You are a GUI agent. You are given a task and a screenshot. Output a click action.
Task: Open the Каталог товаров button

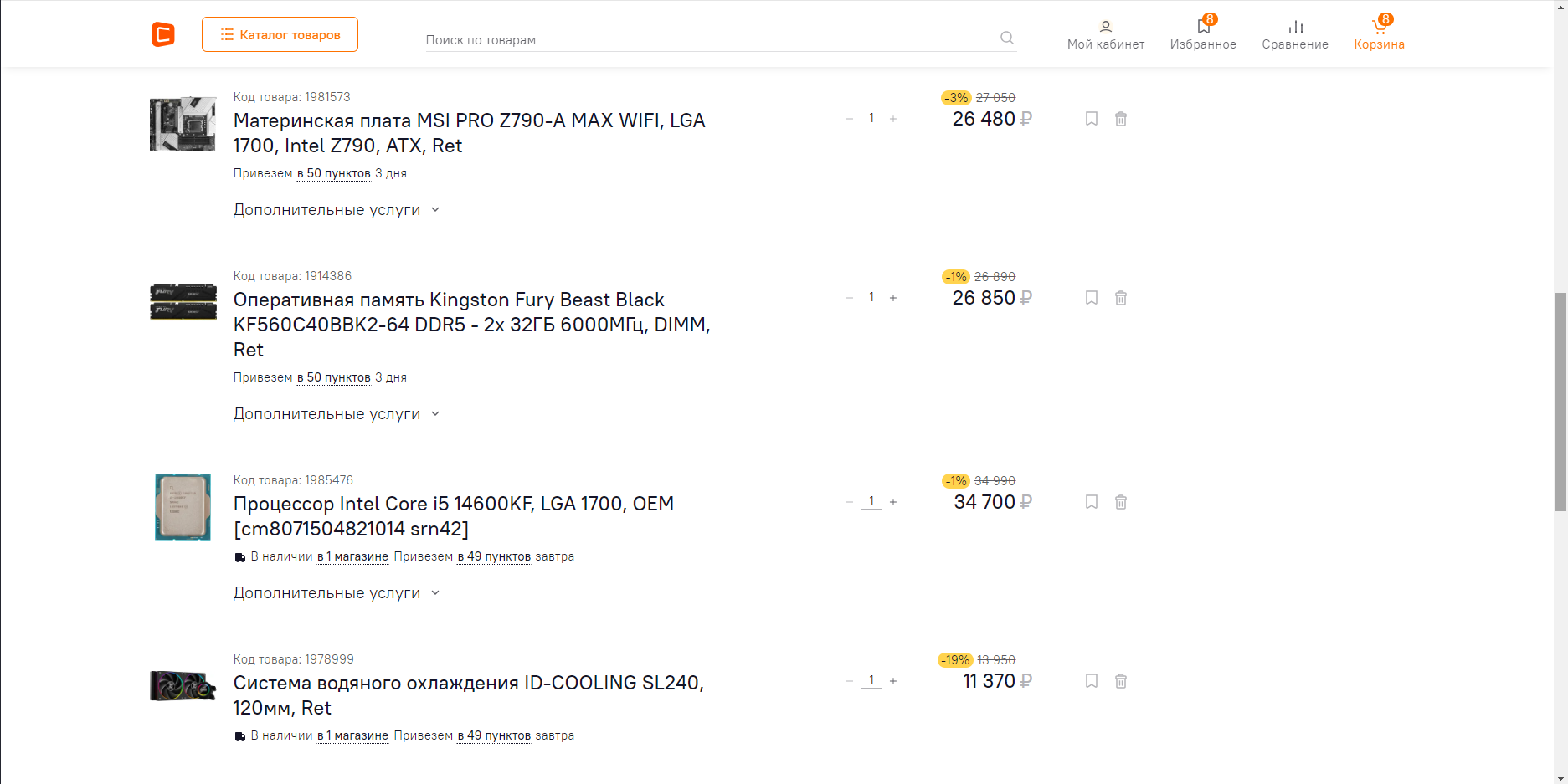tap(280, 34)
